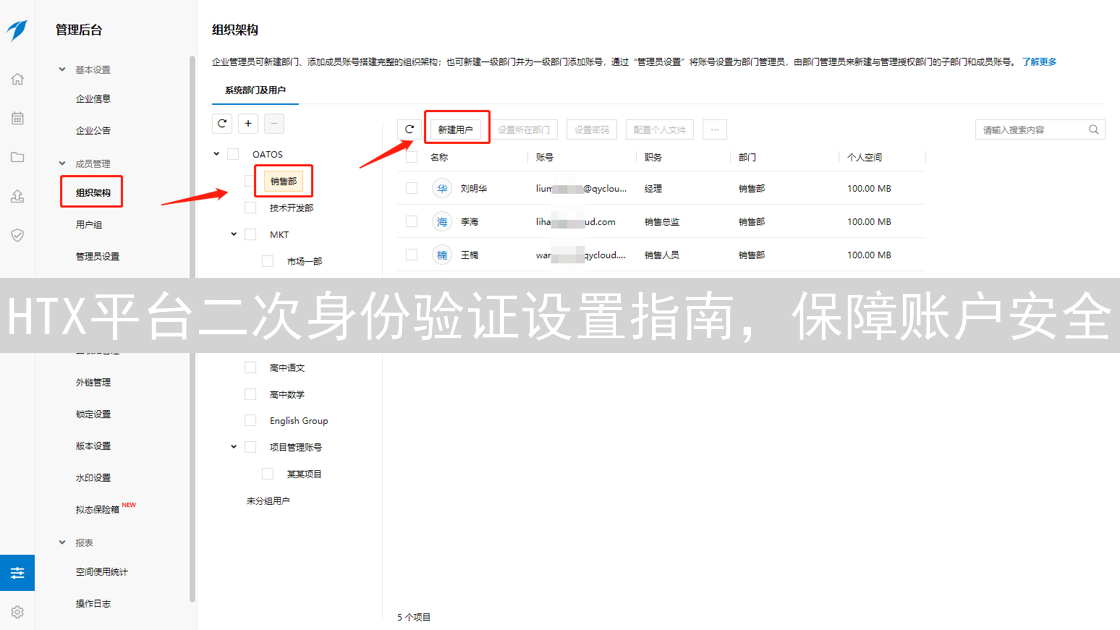This screenshot has width=1120, height=630.
Task: Open 企业公告 in the sidebar
Action: [94, 131]
